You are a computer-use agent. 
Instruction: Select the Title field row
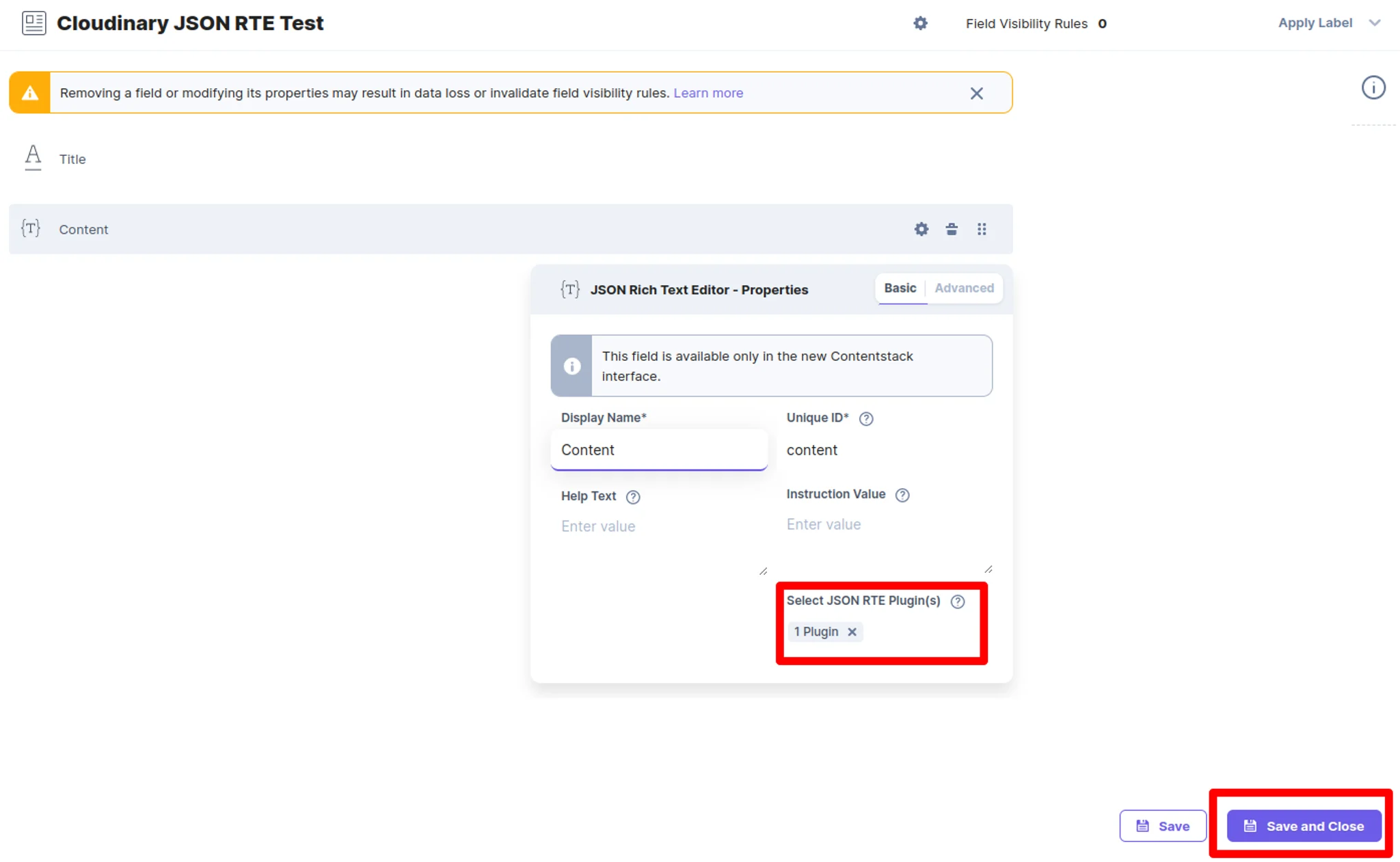[511, 159]
